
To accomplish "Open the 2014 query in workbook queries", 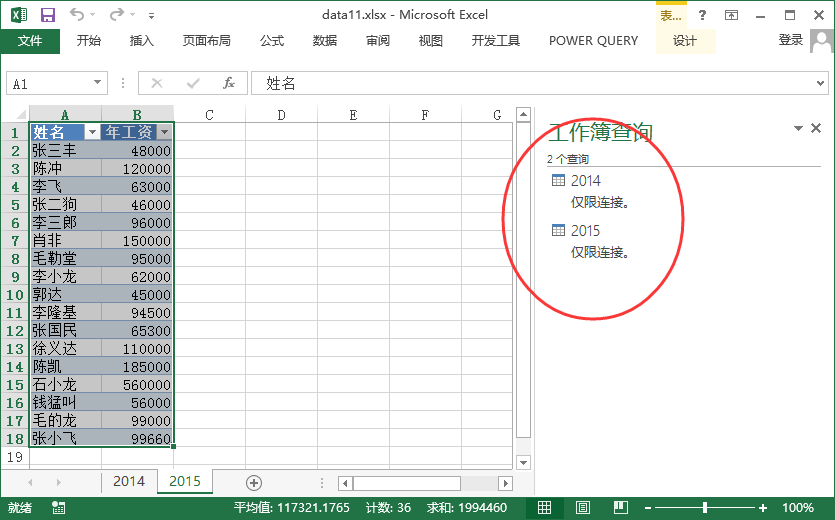I will (x=586, y=181).
